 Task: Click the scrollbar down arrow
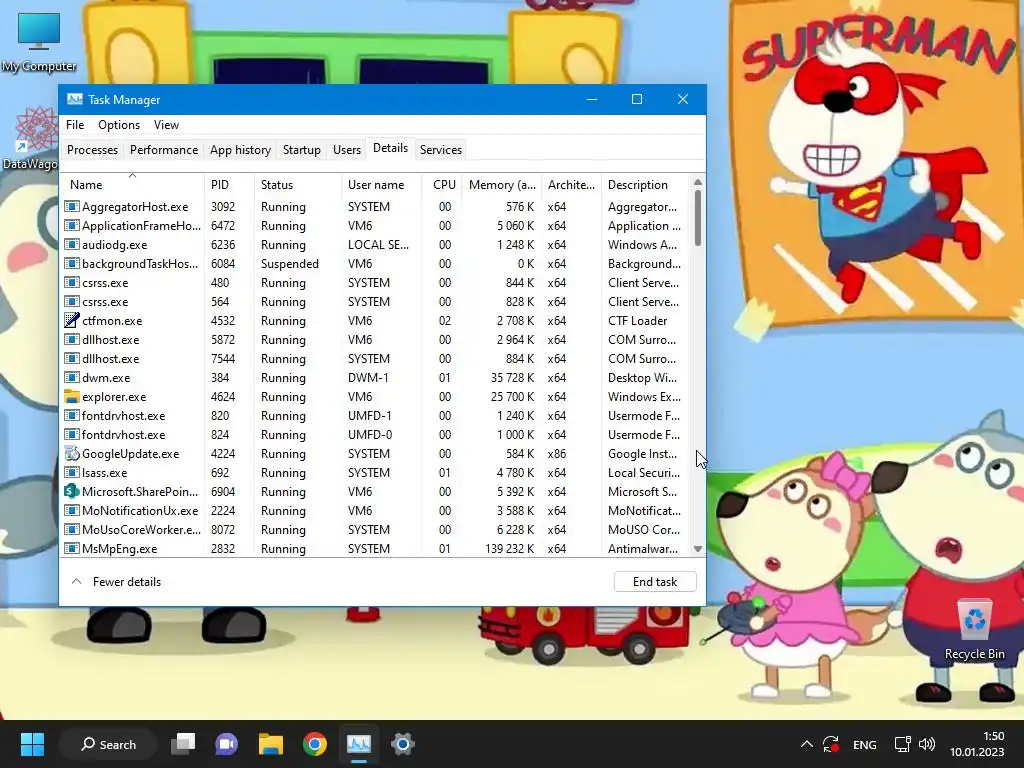click(x=697, y=549)
